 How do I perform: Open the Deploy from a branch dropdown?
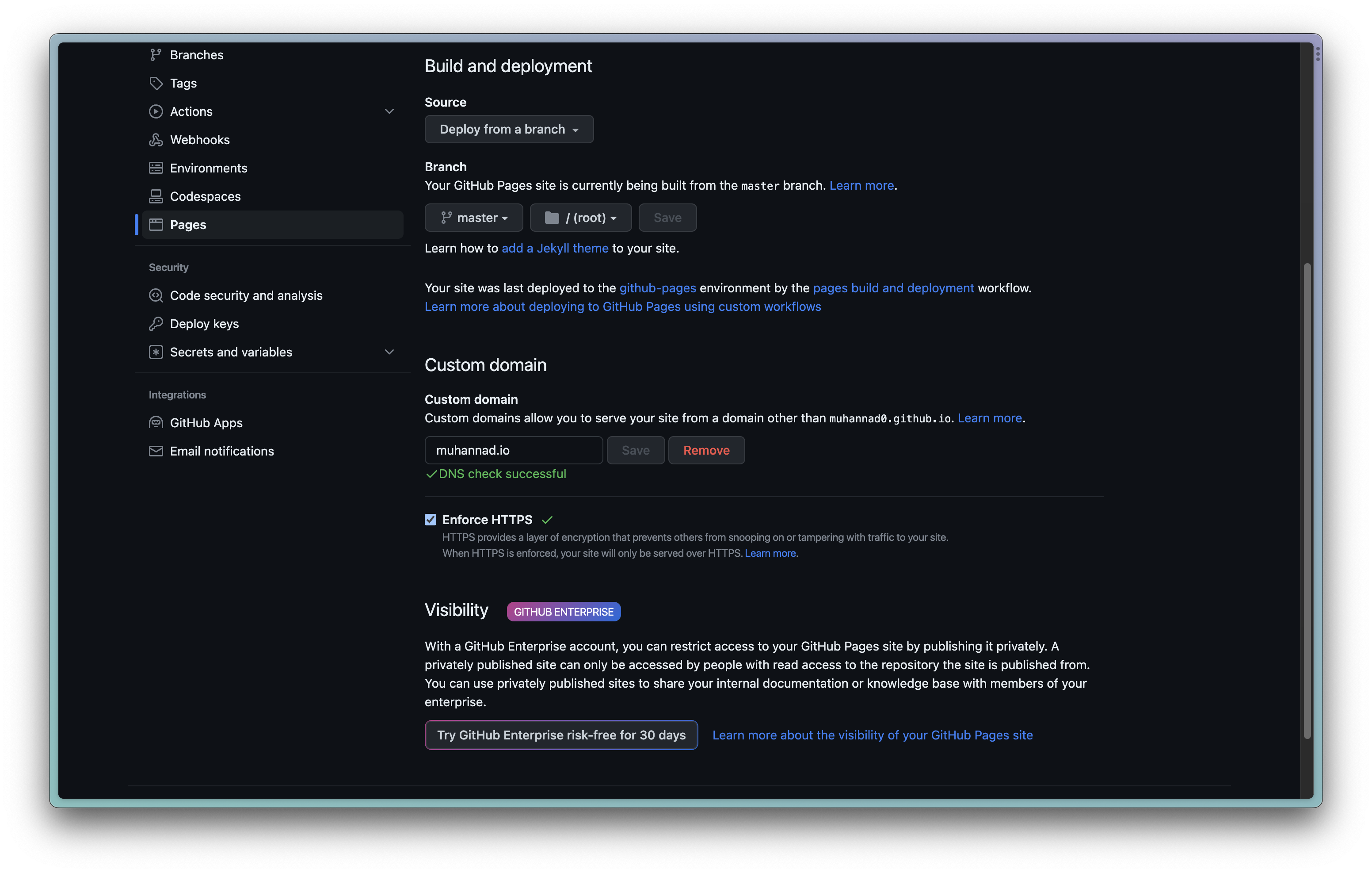tap(509, 130)
